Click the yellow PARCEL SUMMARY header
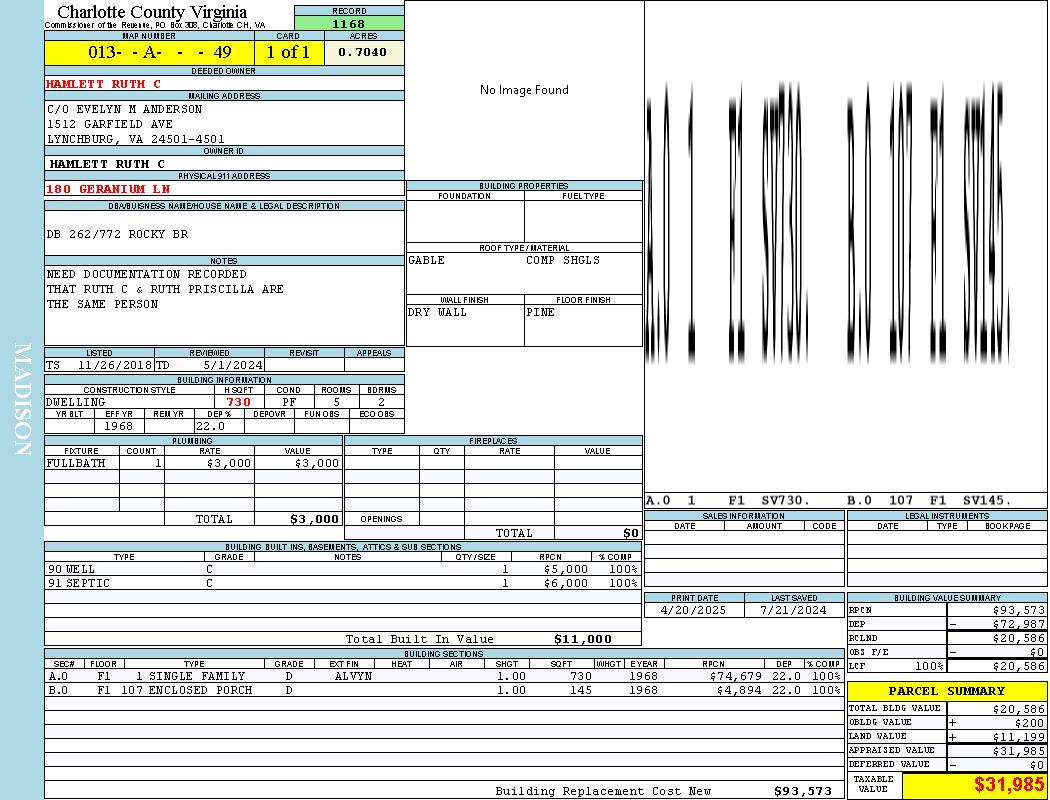This screenshot has height=800, width=1050. coord(947,691)
